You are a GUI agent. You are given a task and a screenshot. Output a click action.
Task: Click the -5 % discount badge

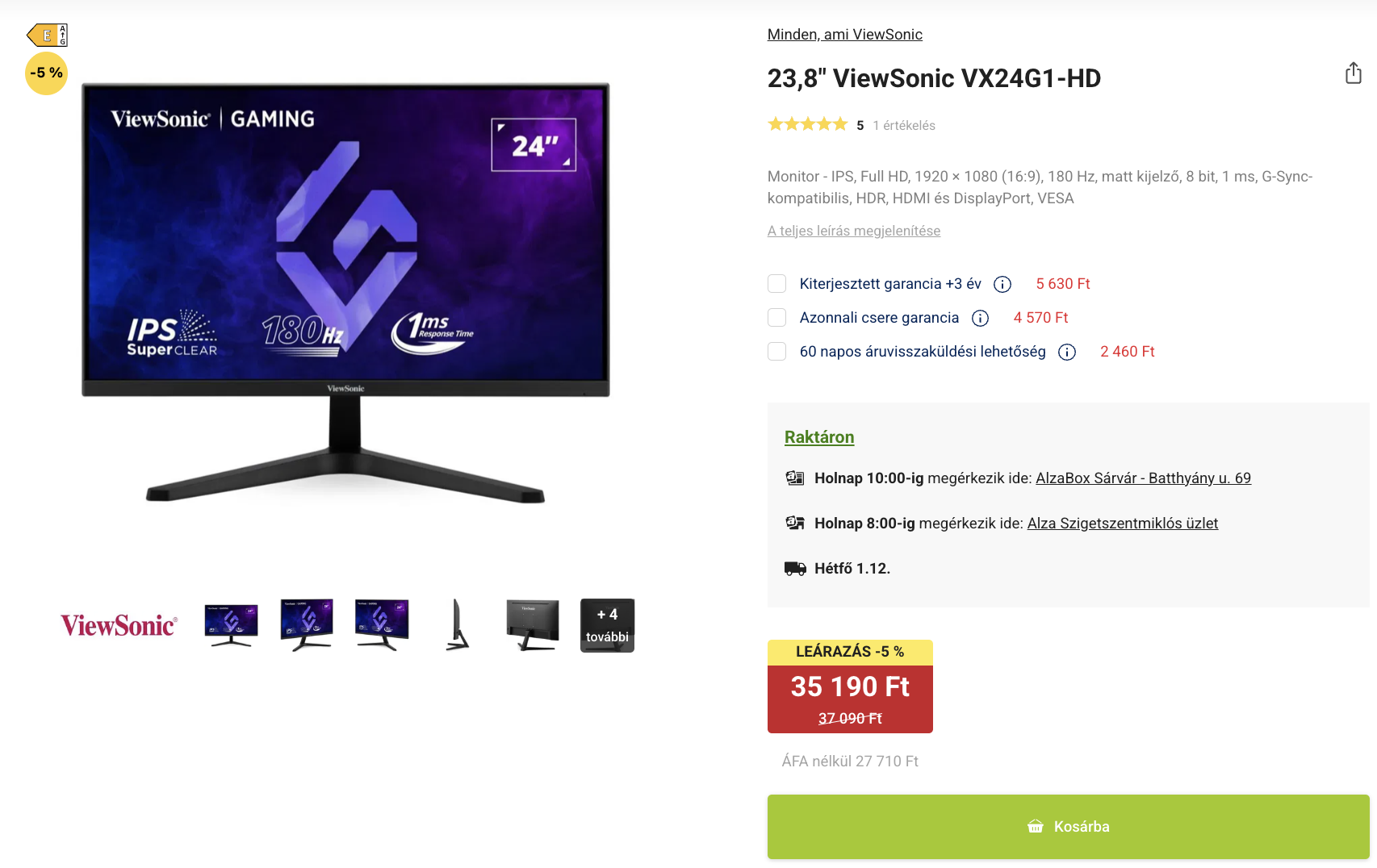(47, 73)
